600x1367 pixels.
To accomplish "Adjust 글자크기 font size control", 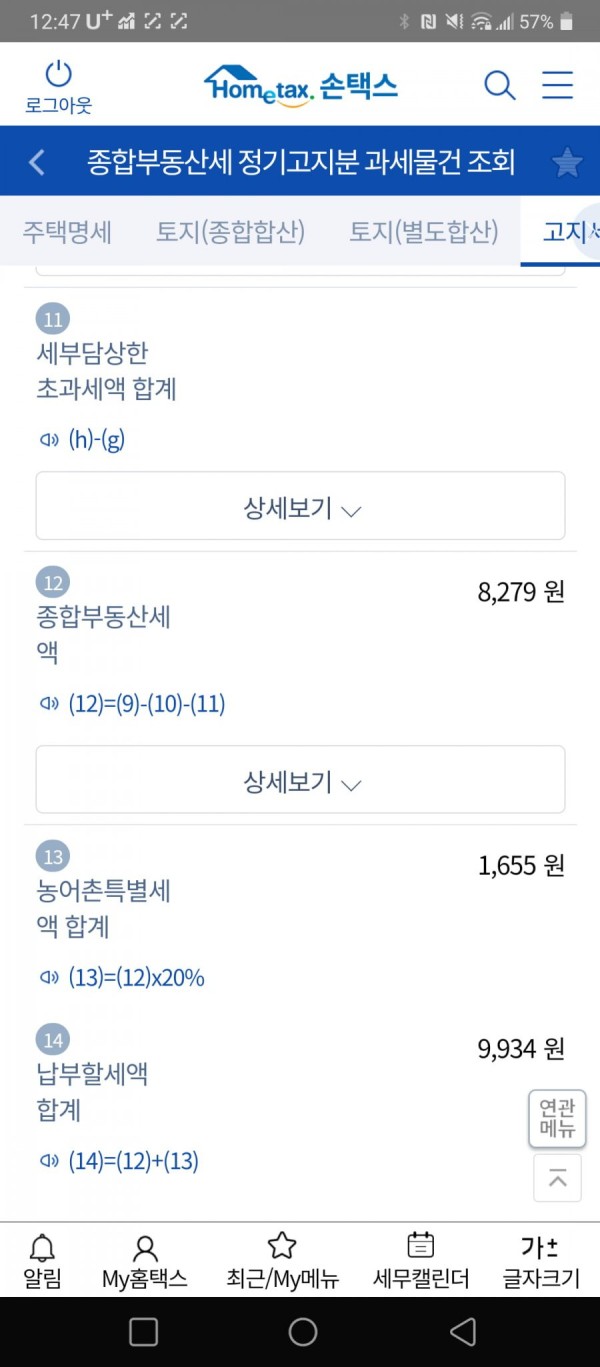I will [540, 1260].
